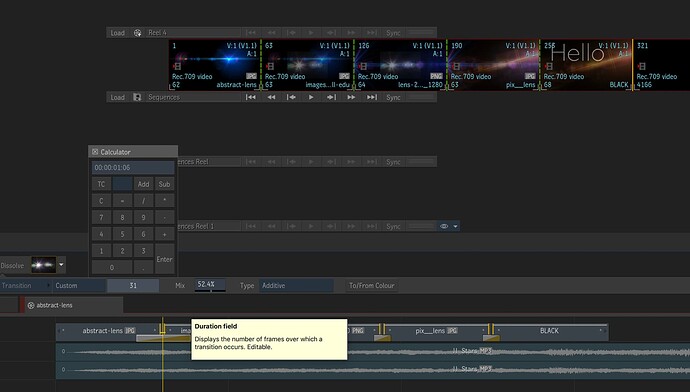Click the Sync button on Sequences reel

[x=393, y=97]
